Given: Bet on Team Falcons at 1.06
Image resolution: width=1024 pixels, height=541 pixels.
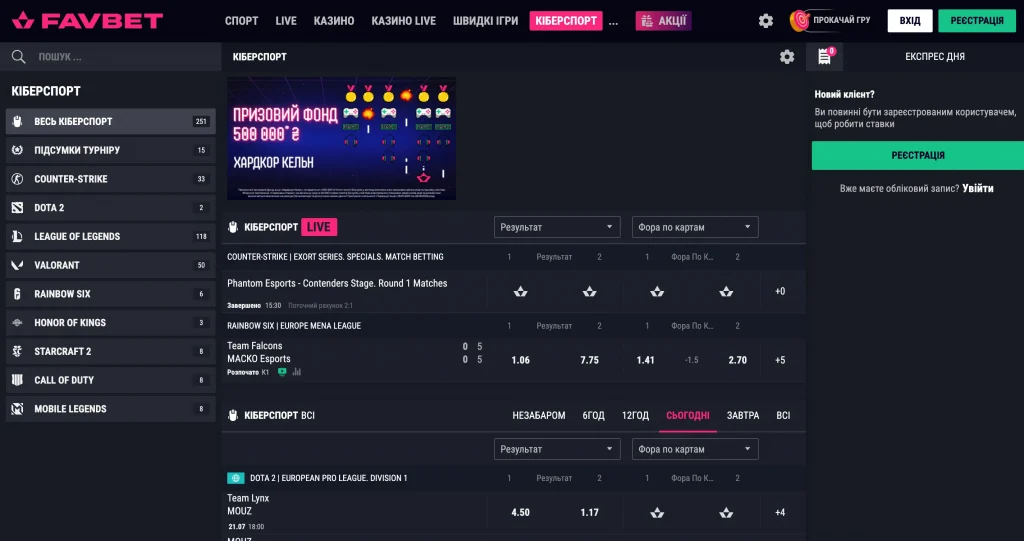Looking at the screenshot, I should [x=520, y=360].
